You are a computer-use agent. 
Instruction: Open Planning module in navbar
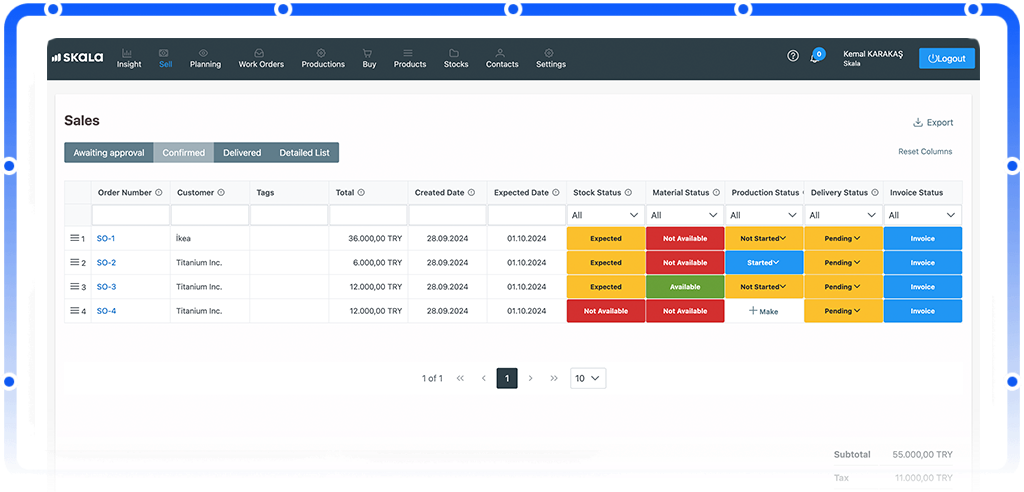coord(205,59)
